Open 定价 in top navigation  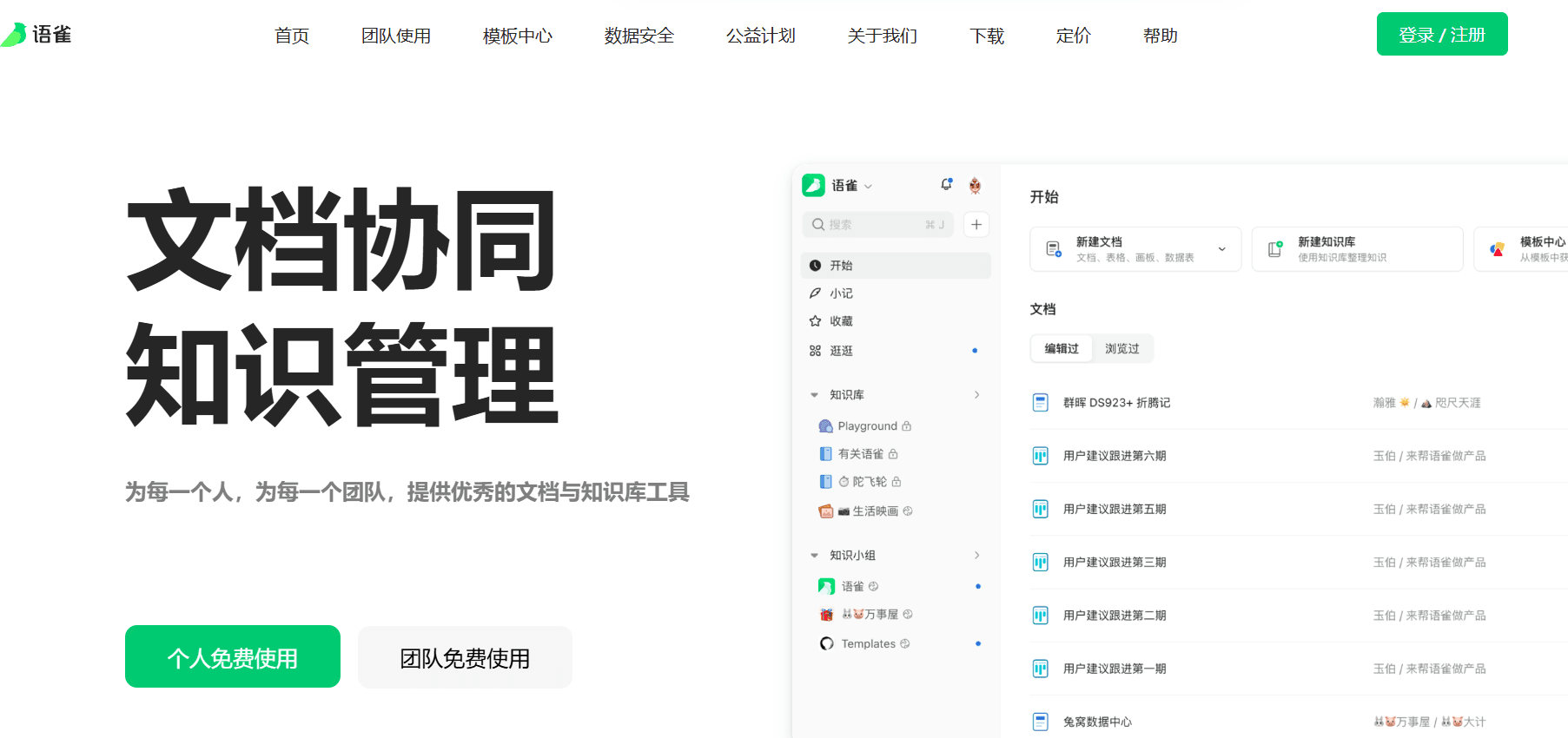1074,36
